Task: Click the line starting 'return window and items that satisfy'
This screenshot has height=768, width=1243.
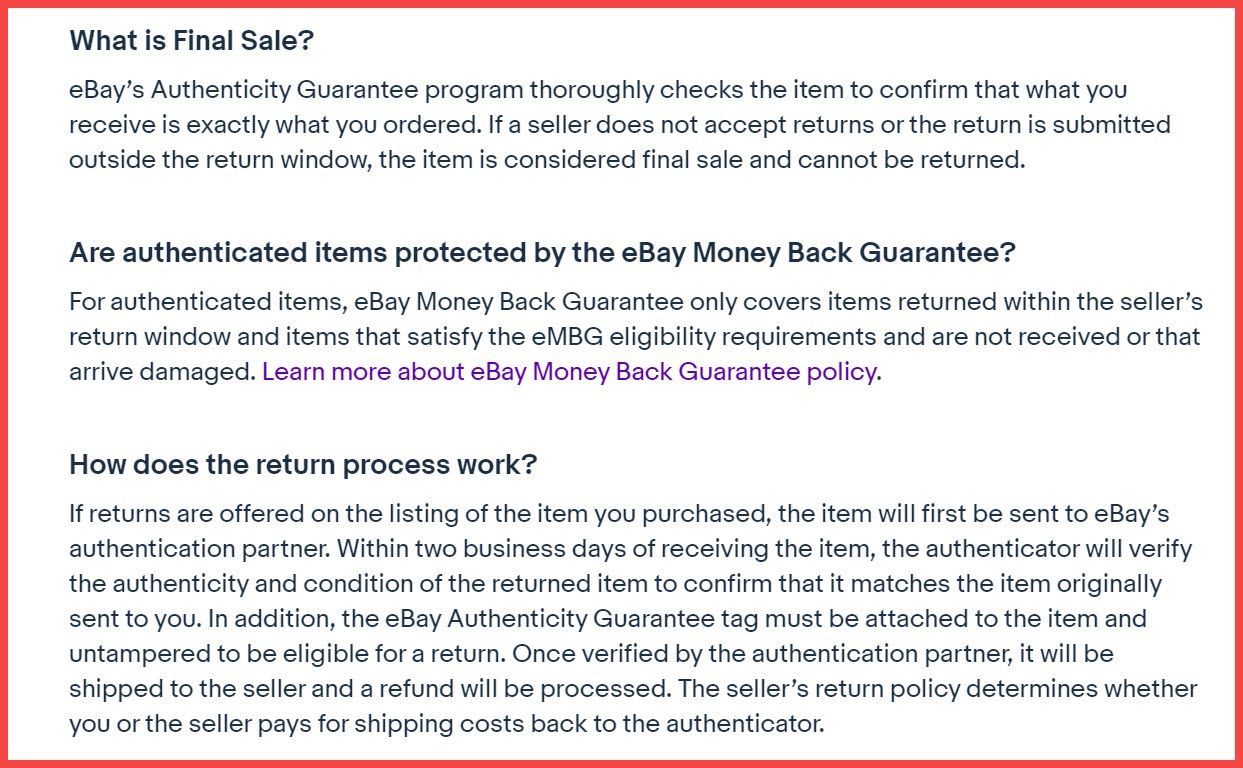Action: tap(635, 337)
